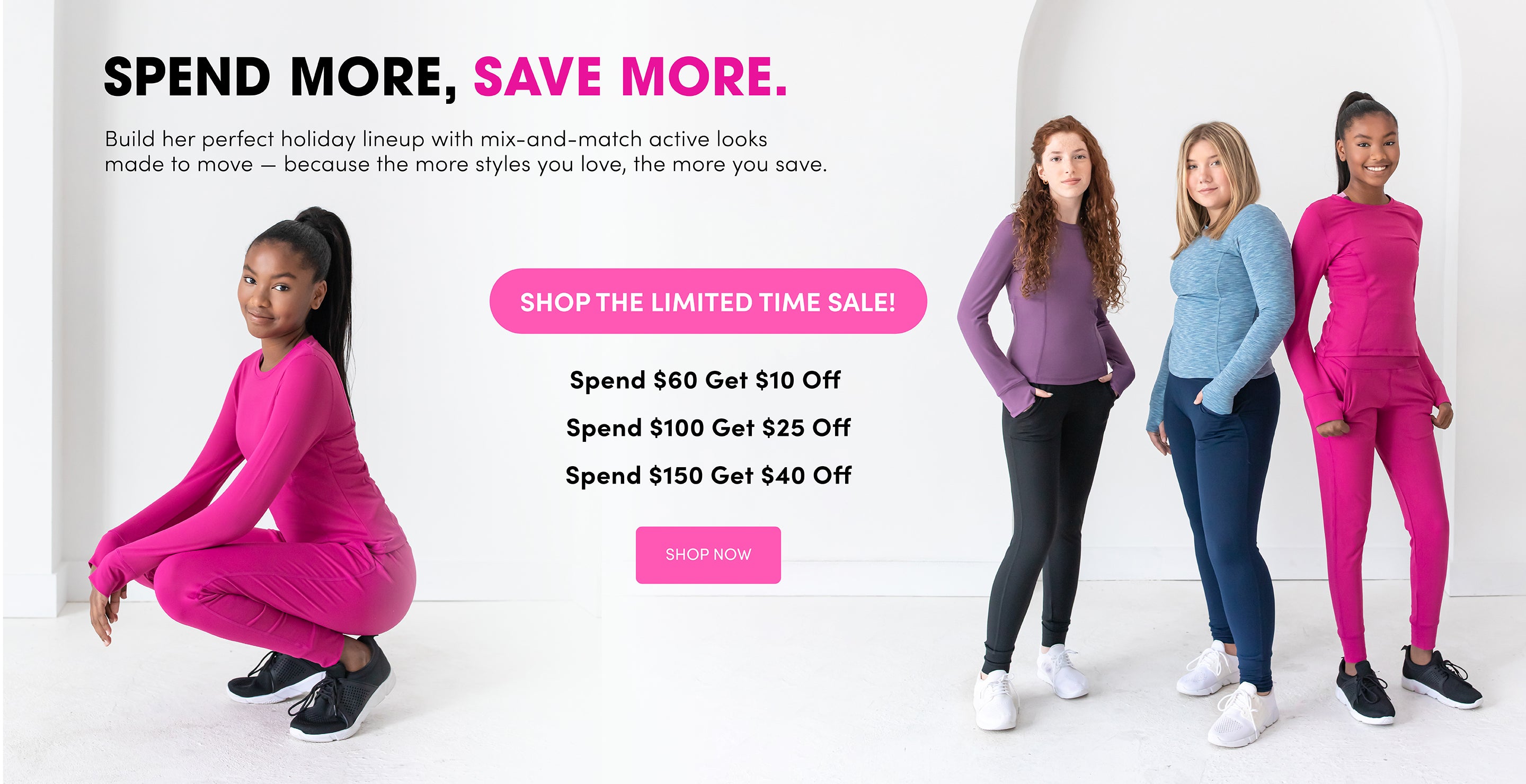This screenshot has width=1526, height=784.
Task: Click the crouching model's black sneakers
Action: coord(311,690)
